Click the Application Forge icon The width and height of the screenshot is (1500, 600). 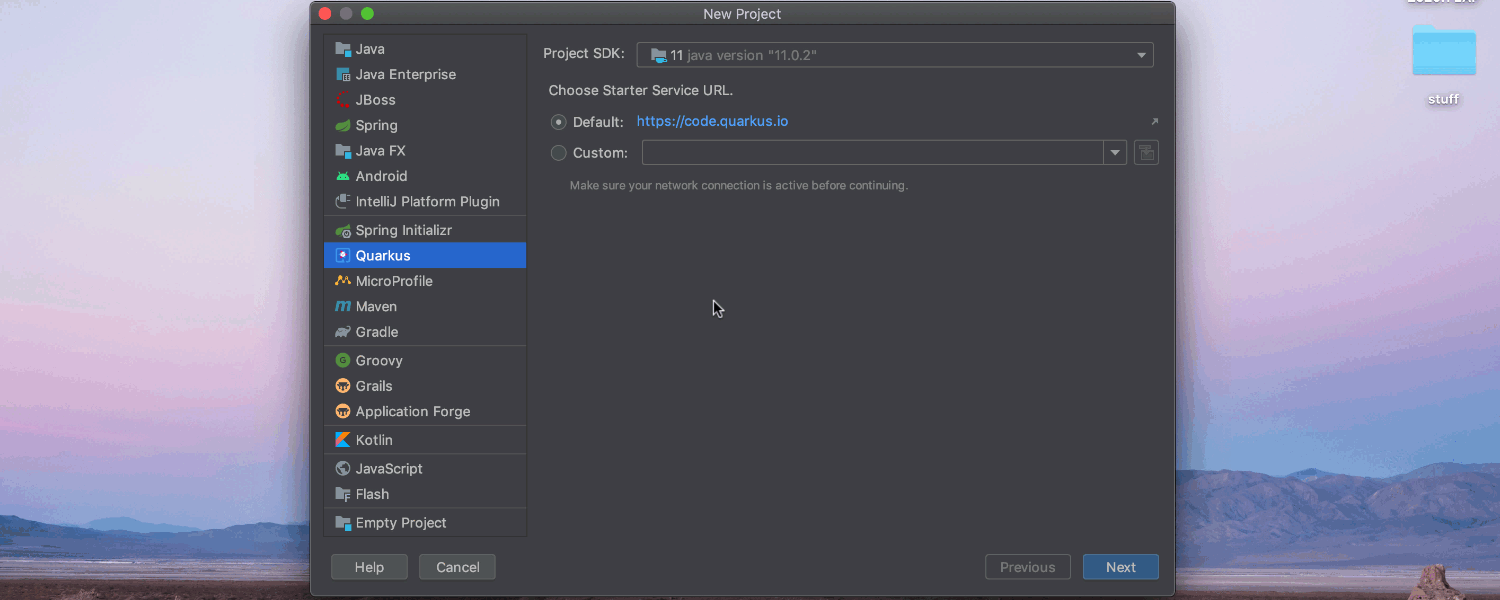pos(343,412)
